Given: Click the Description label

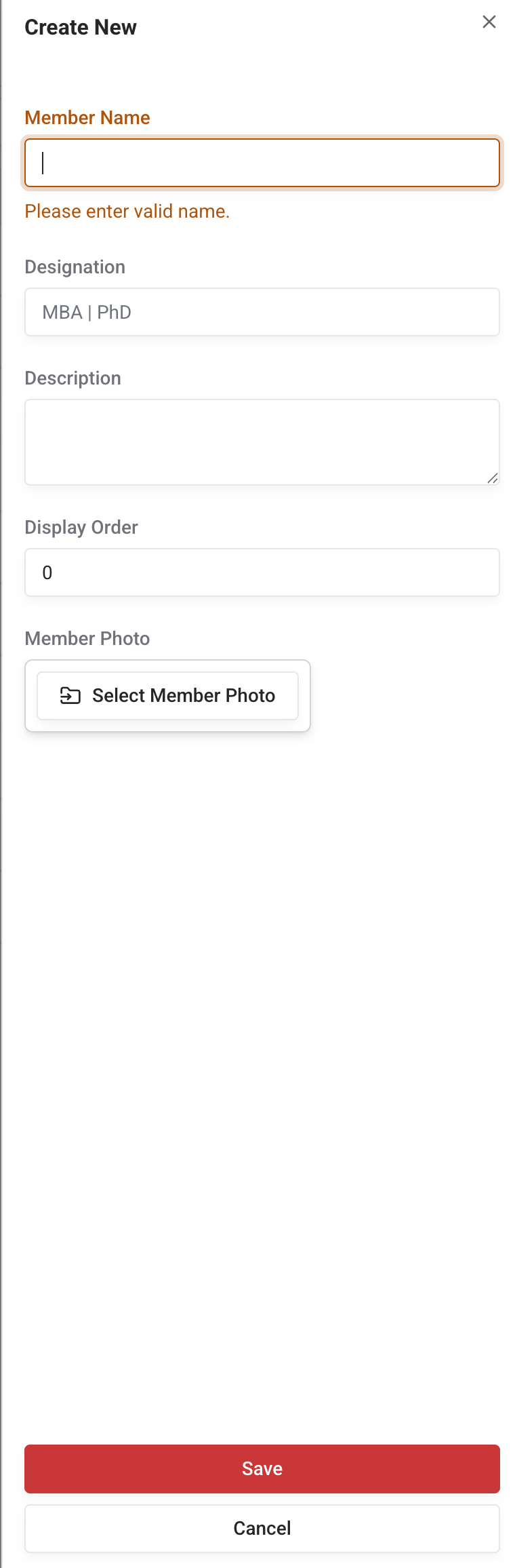Looking at the screenshot, I should coord(73,378).
